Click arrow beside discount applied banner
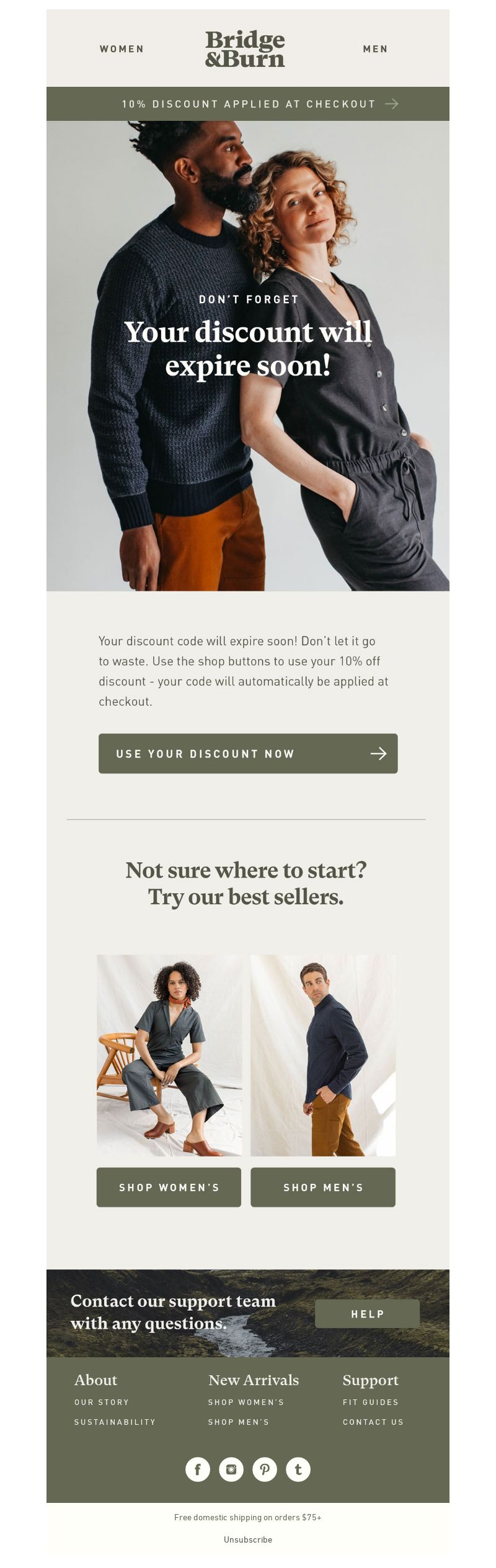 click(391, 104)
